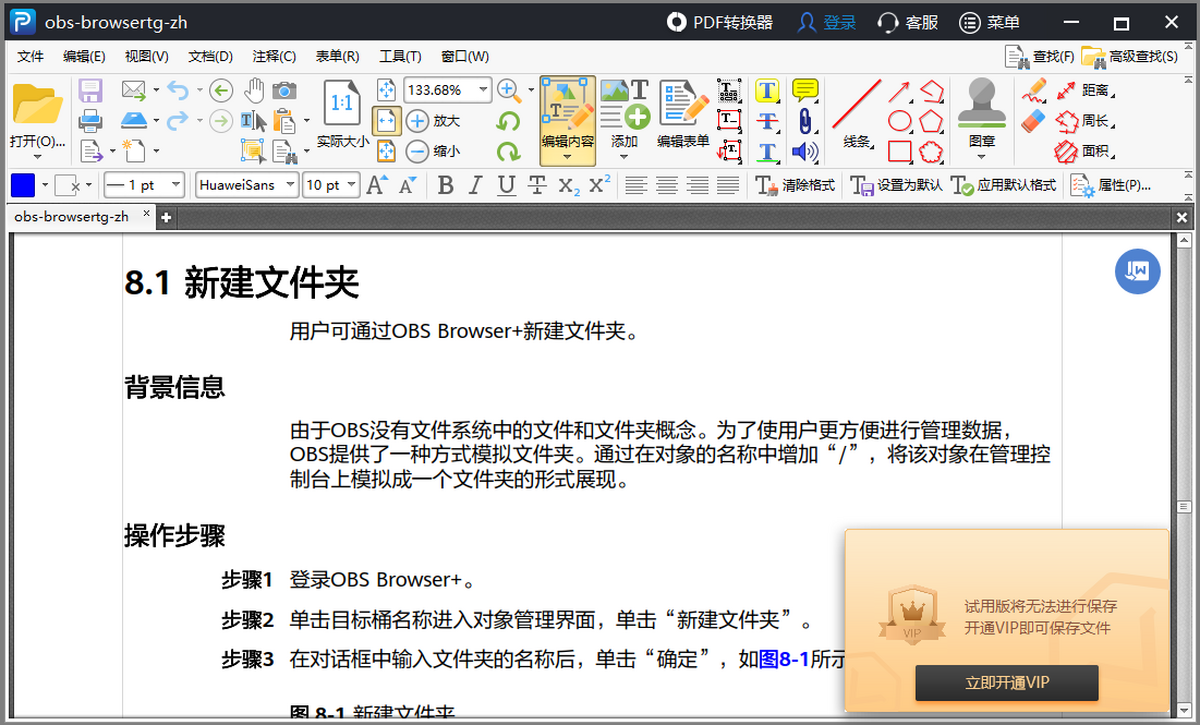This screenshot has width=1200, height=725.
Task: Set left text alignment
Action: pyautogui.click(x=636, y=185)
